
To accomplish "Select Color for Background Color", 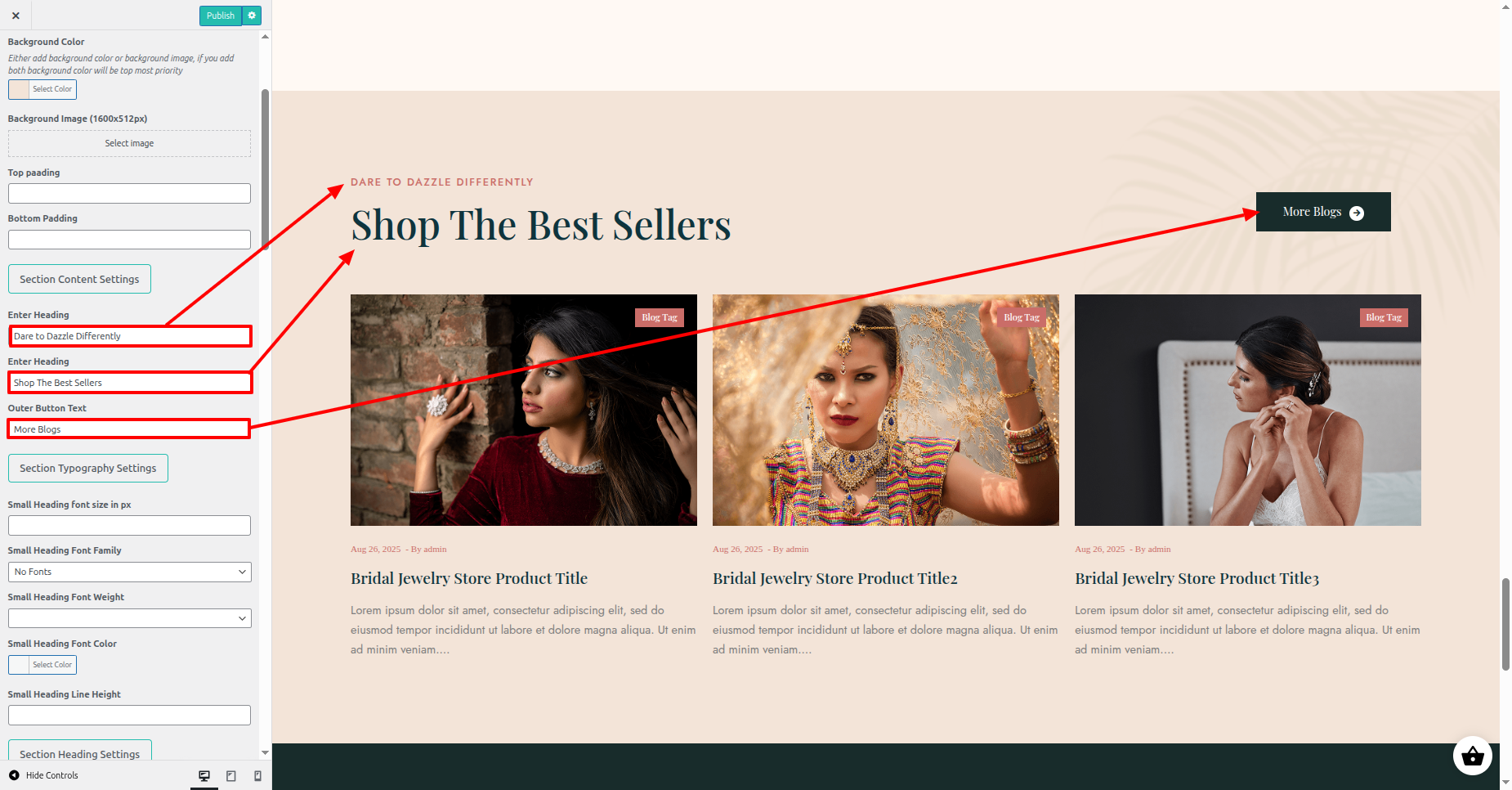I will coord(42,89).
